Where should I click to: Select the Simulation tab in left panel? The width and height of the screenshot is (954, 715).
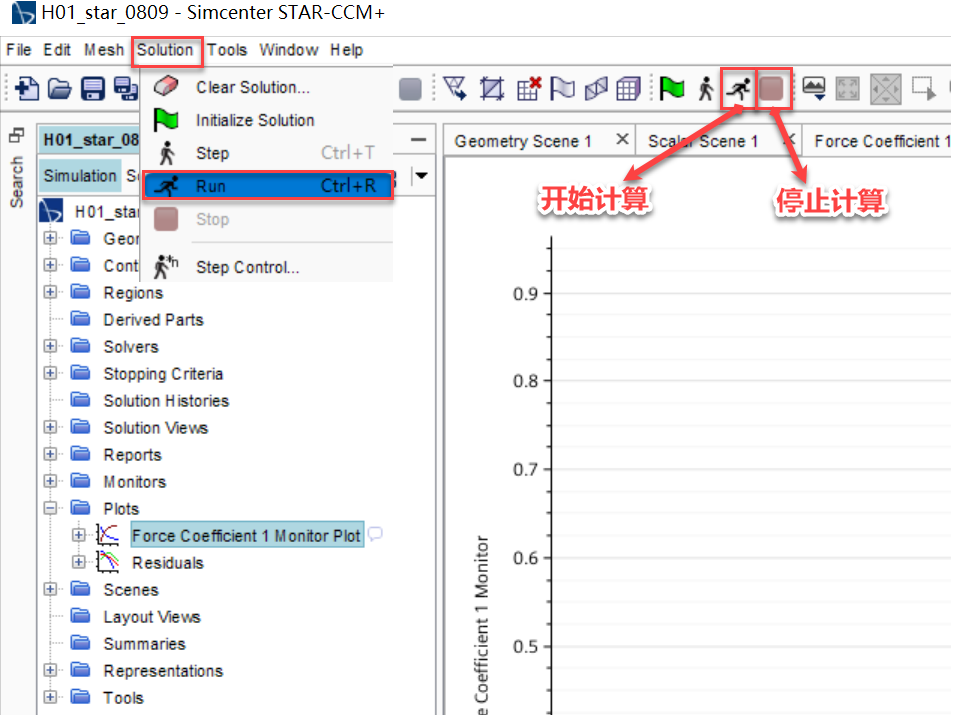(x=80, y=176)
